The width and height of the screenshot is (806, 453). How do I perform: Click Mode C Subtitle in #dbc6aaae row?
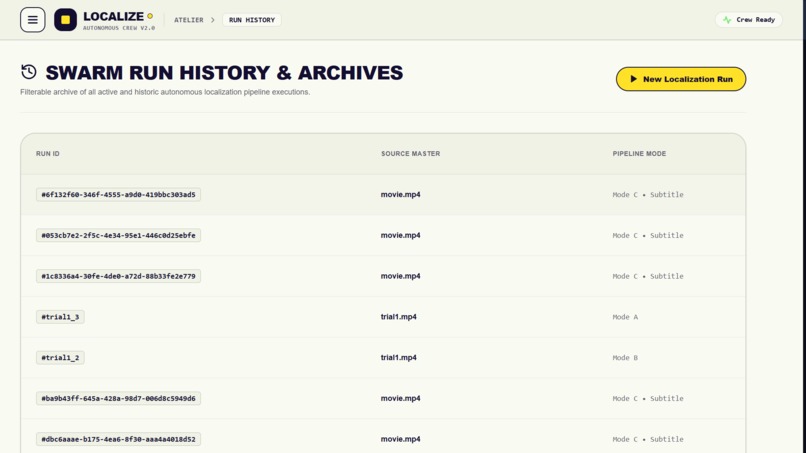648,439
